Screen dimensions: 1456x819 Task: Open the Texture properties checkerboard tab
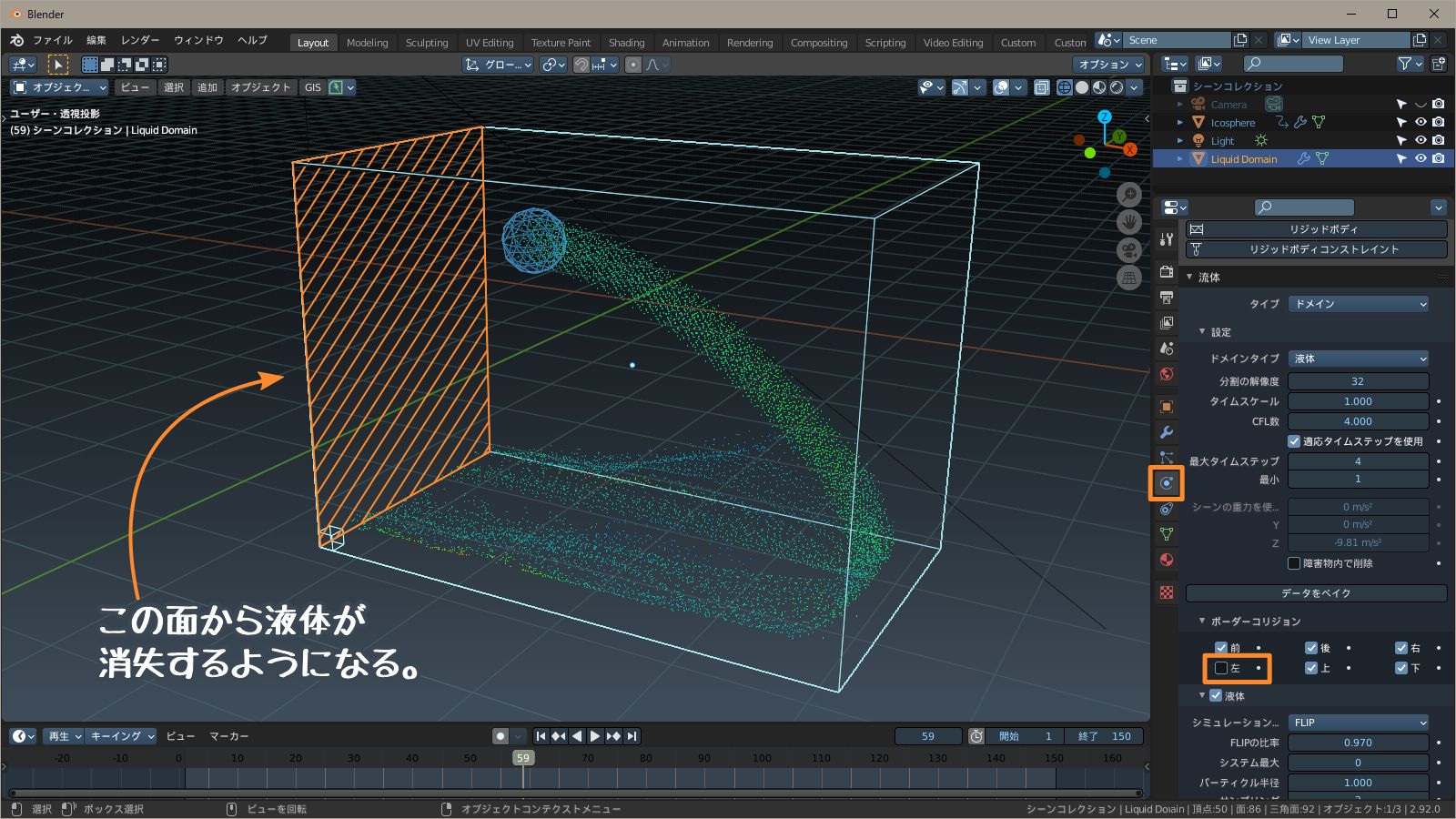[1167, 592]
